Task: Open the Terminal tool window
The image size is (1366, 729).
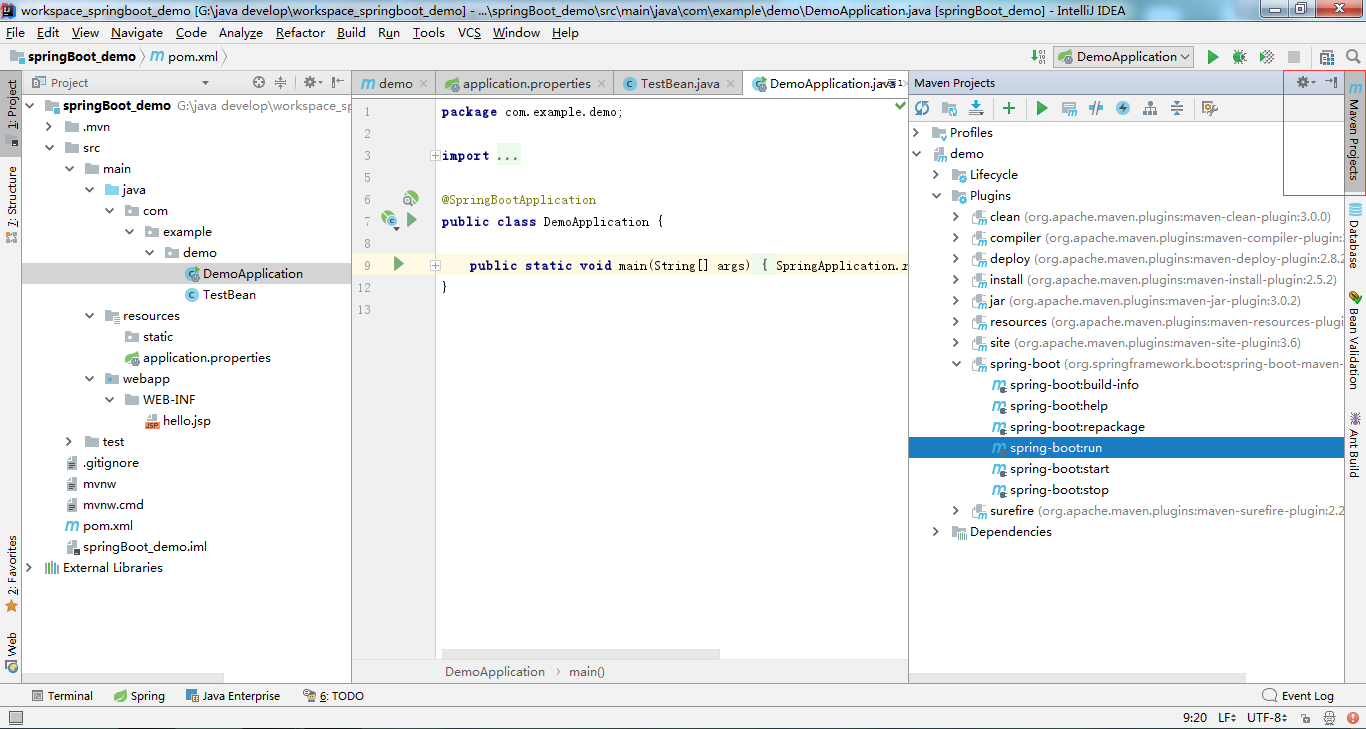Action: pyautogui.click(x=62, y=696)
